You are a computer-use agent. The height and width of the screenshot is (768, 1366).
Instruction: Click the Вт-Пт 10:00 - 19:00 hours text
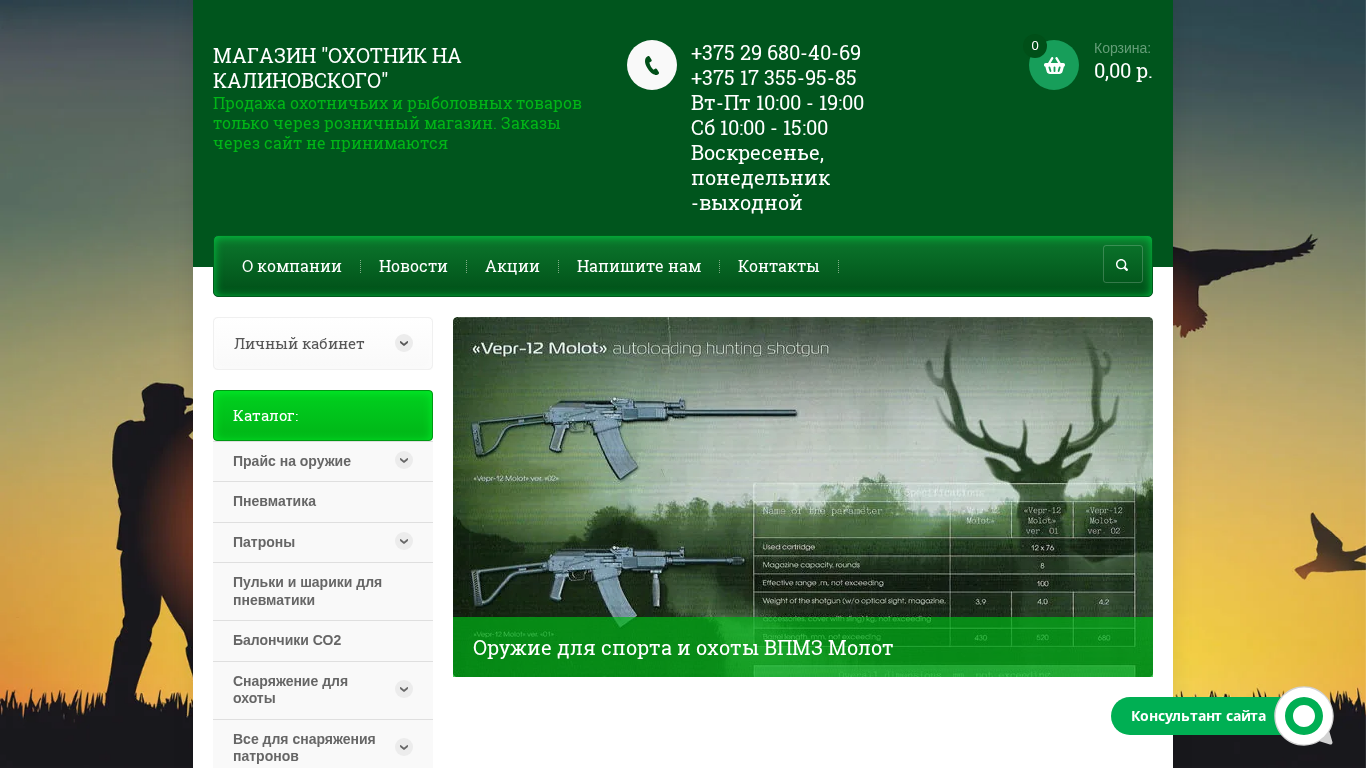pos(777,103)
